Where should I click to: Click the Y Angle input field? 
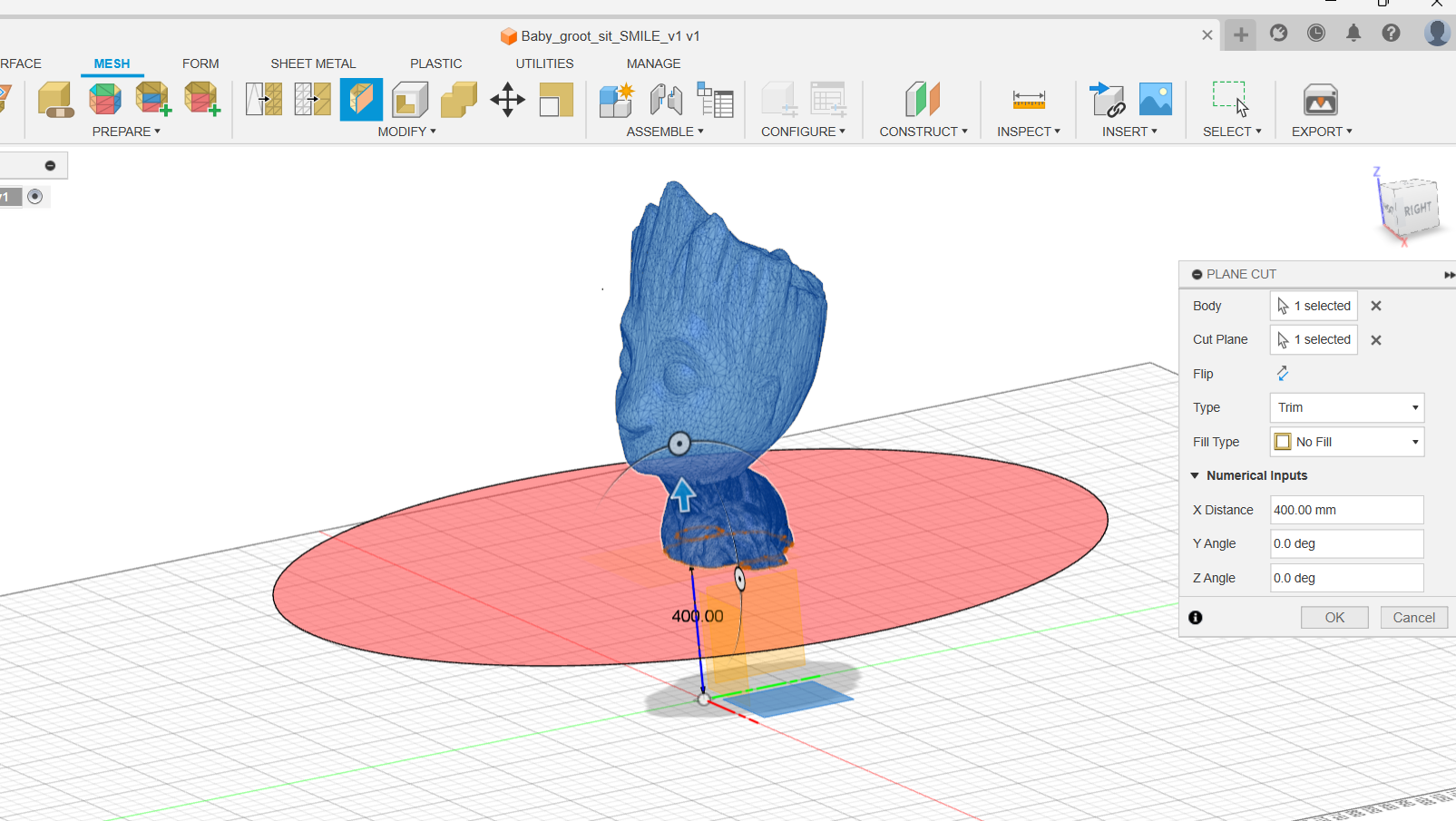click(1347, 543)
